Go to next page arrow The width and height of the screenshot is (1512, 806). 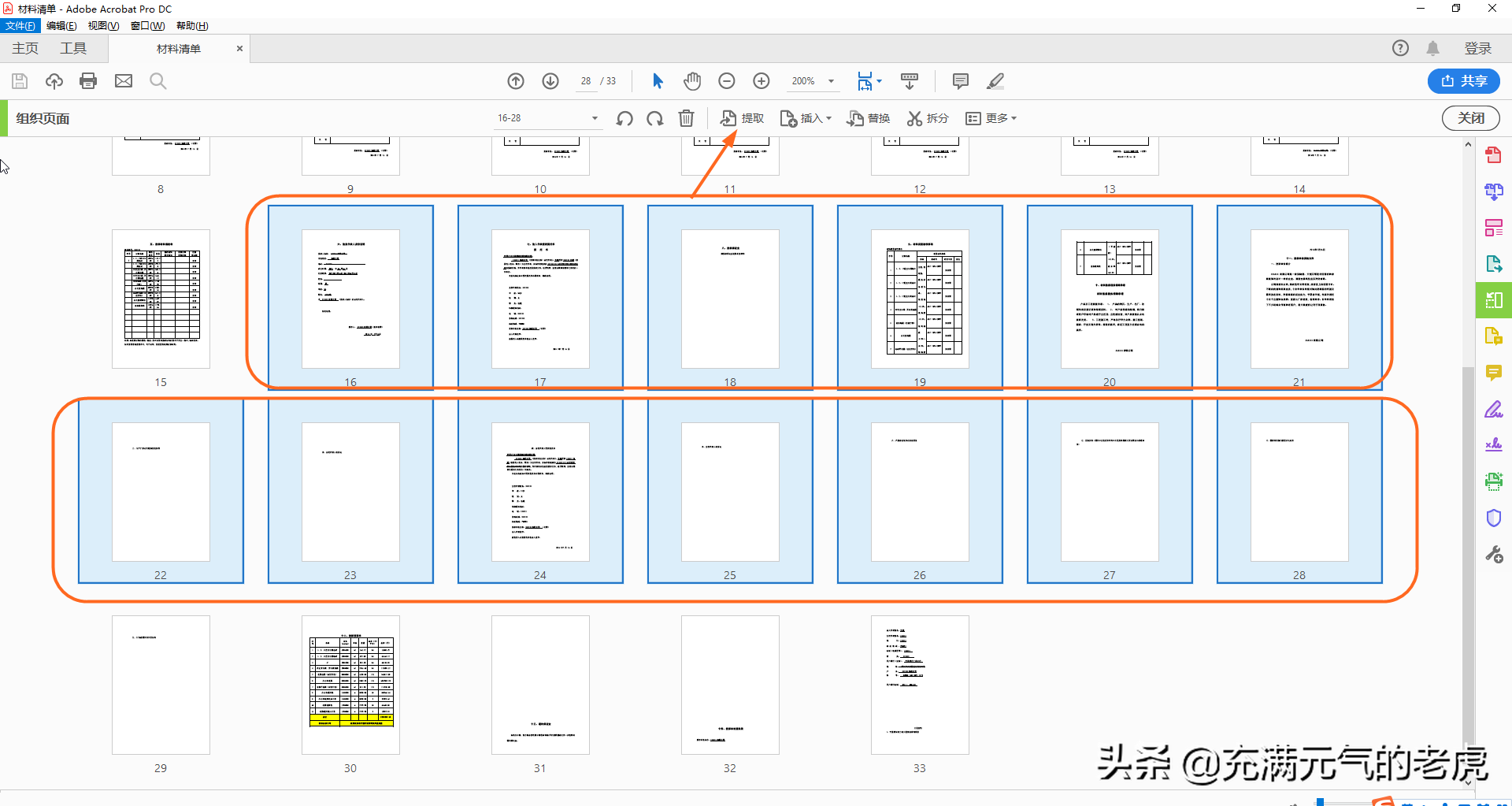point(550,81)
